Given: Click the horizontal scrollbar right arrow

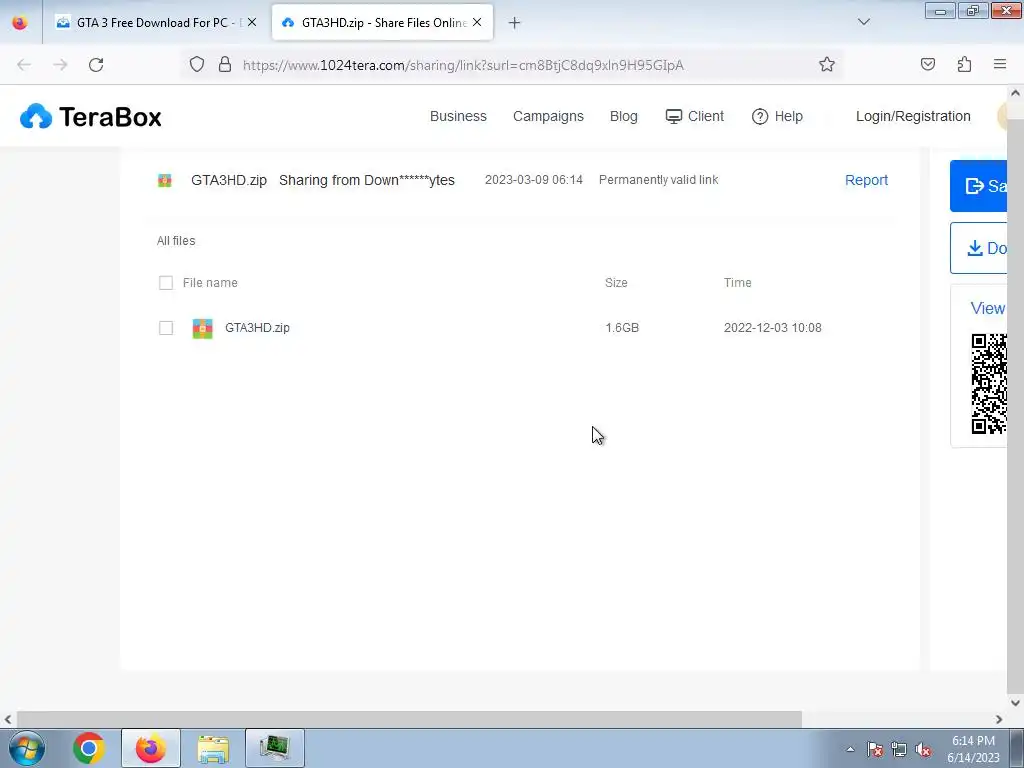Looking at the screenshot, I should (x=999, y=719).
